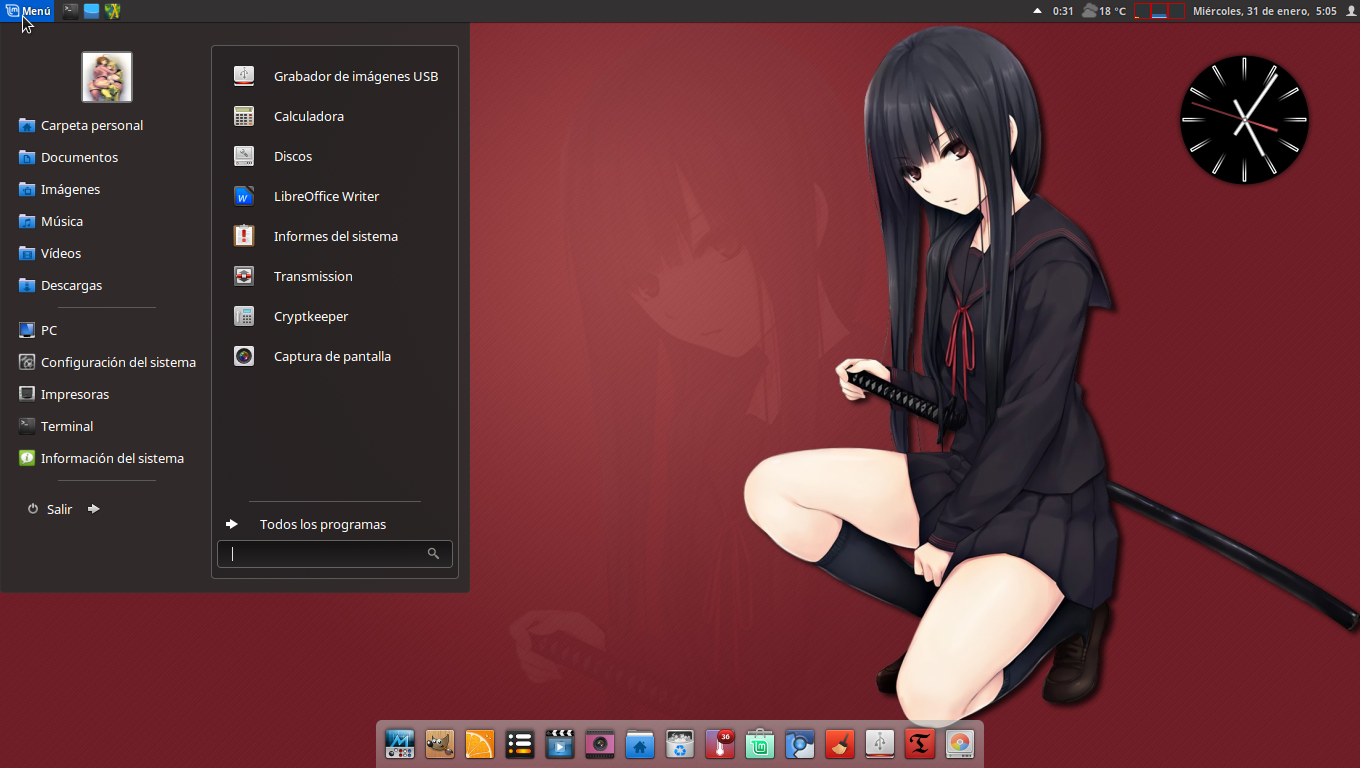Click the user avatar picture in the menu
Screen dimensions: 1360x768
point(107,77)
